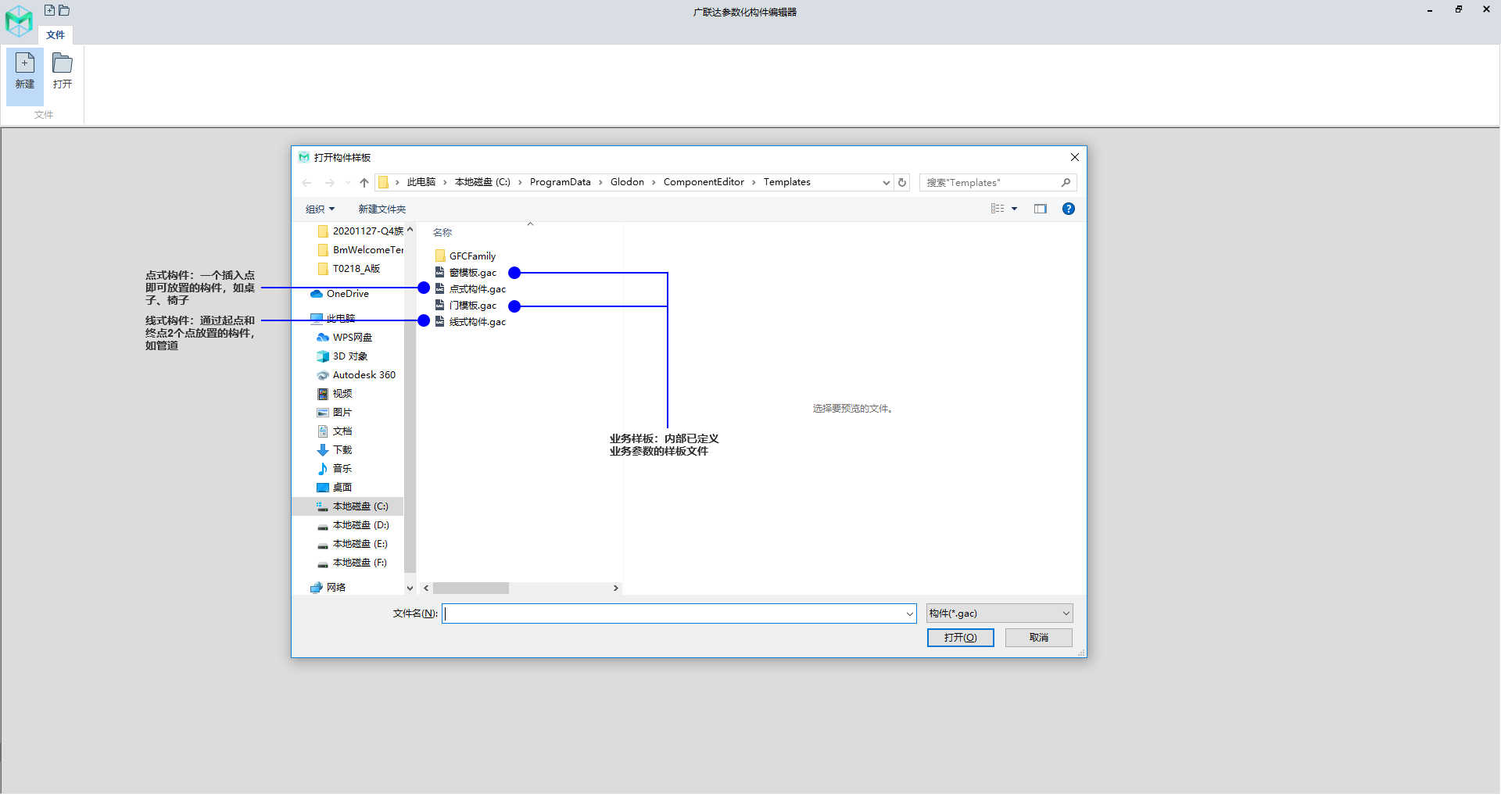Open the T0218_A版 folder in tree

[x=349, y=269]
